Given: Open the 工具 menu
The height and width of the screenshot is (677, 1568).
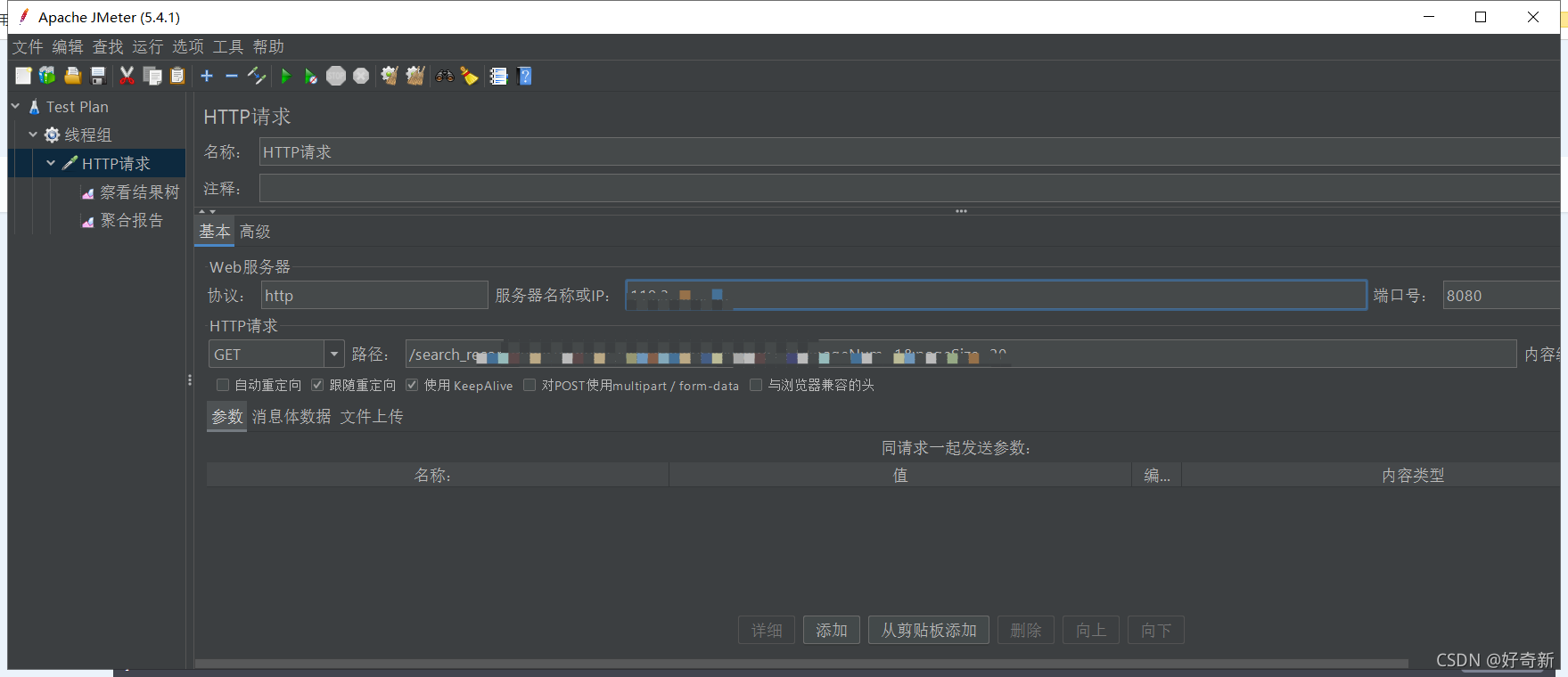Looking at the screenshot, I should [228, 46].
